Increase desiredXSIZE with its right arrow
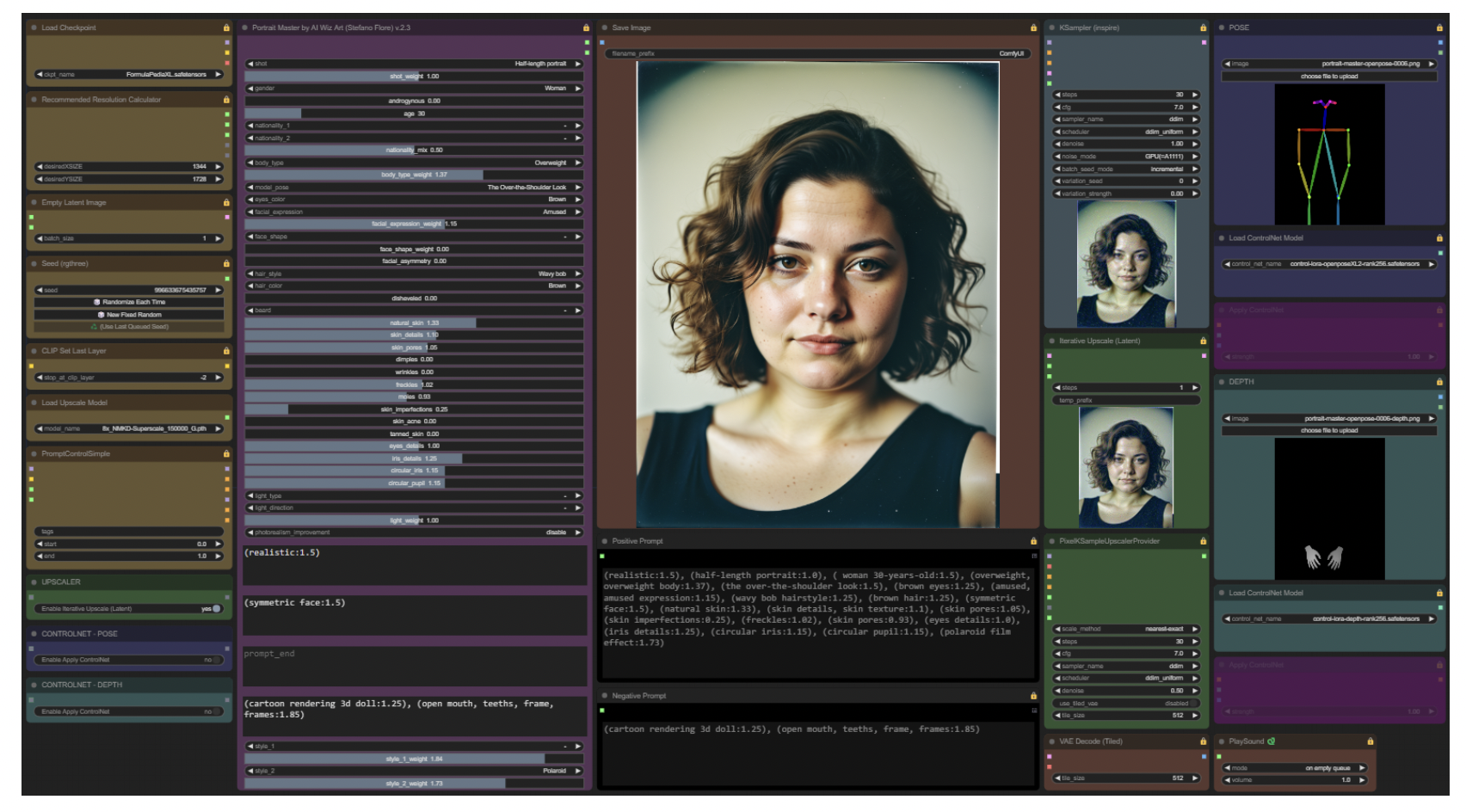The image size is (1466, 812). (x=219, y=166)
